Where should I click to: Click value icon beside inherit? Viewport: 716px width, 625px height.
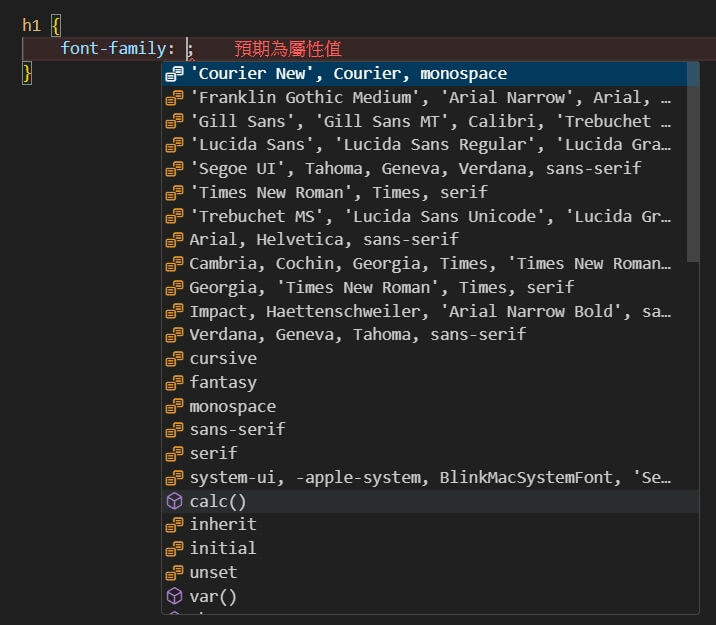174,525
